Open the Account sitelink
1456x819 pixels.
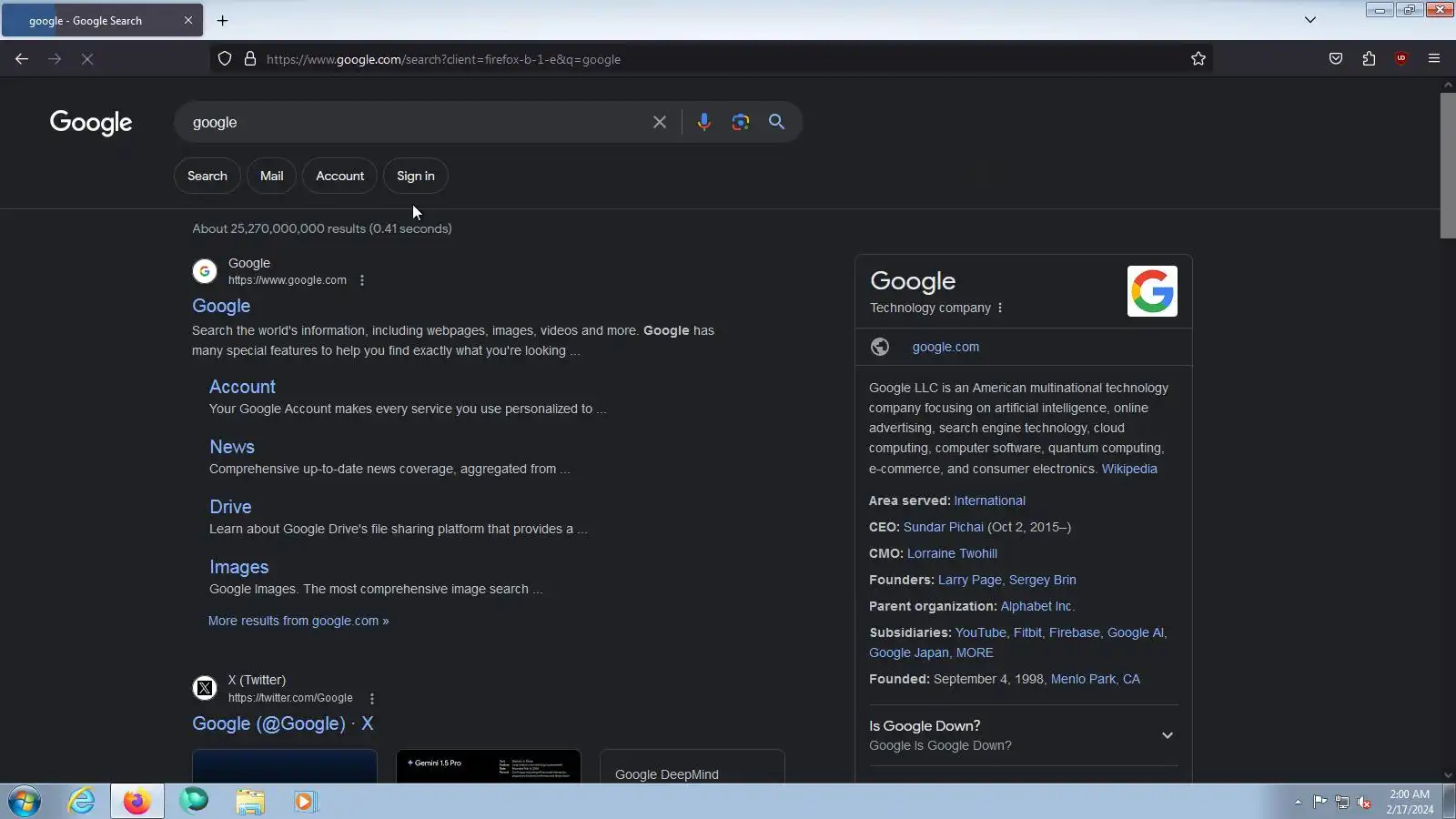click(x=242, y=387)
